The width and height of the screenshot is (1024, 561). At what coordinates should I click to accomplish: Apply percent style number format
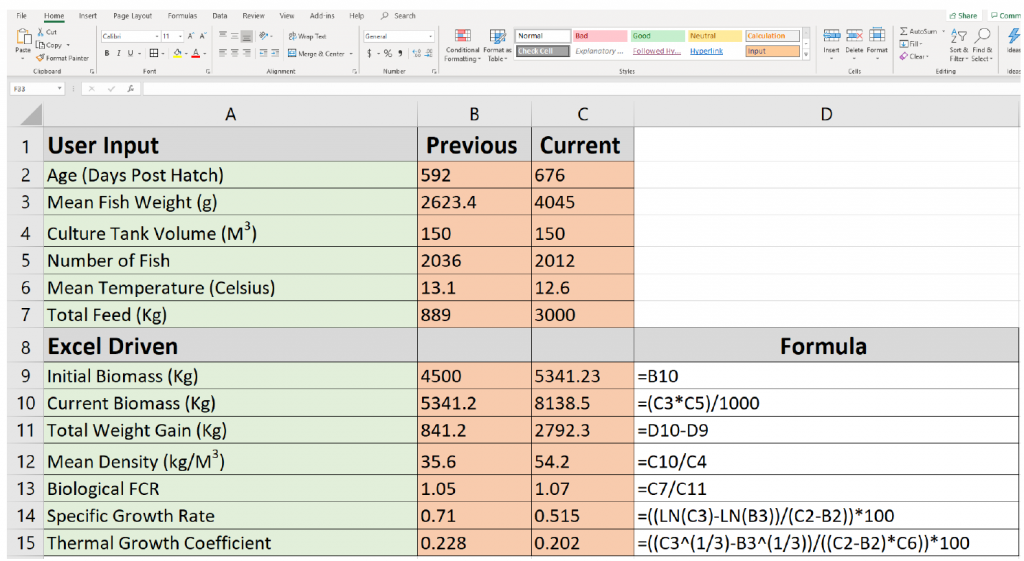pos(388,54)
